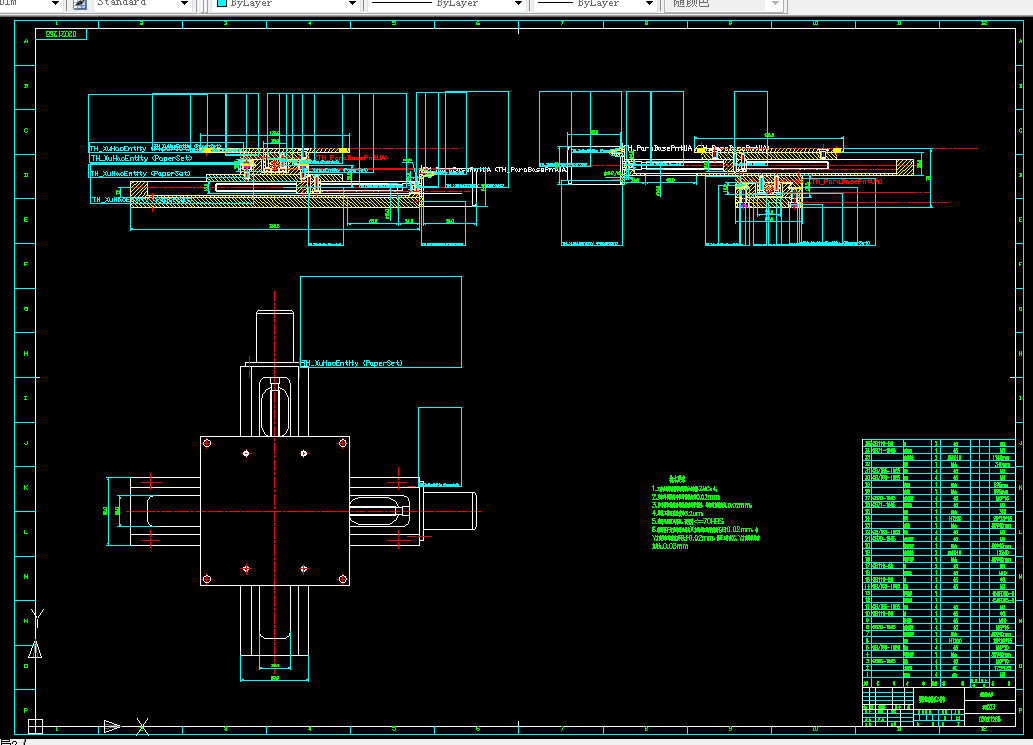Viewport: 1033px width, 745px height.
Task: Select the width dimension below the plan view
Action: (x=275, y=678)
